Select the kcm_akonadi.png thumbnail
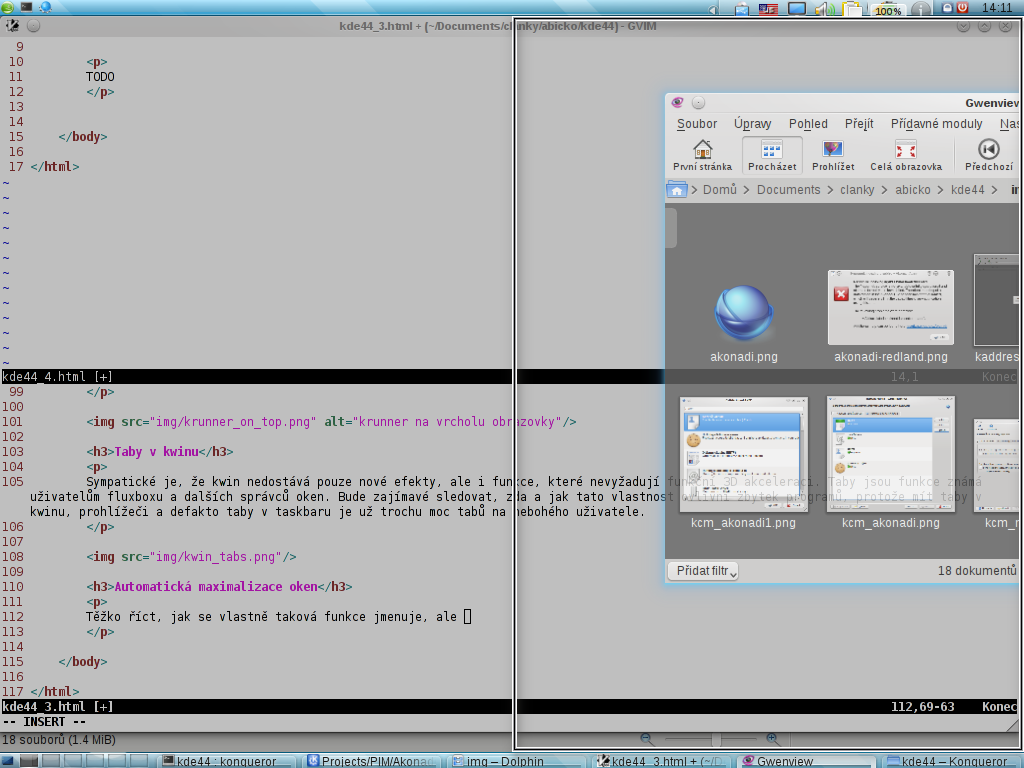1024x768 pixels. (x=891, y=462)
